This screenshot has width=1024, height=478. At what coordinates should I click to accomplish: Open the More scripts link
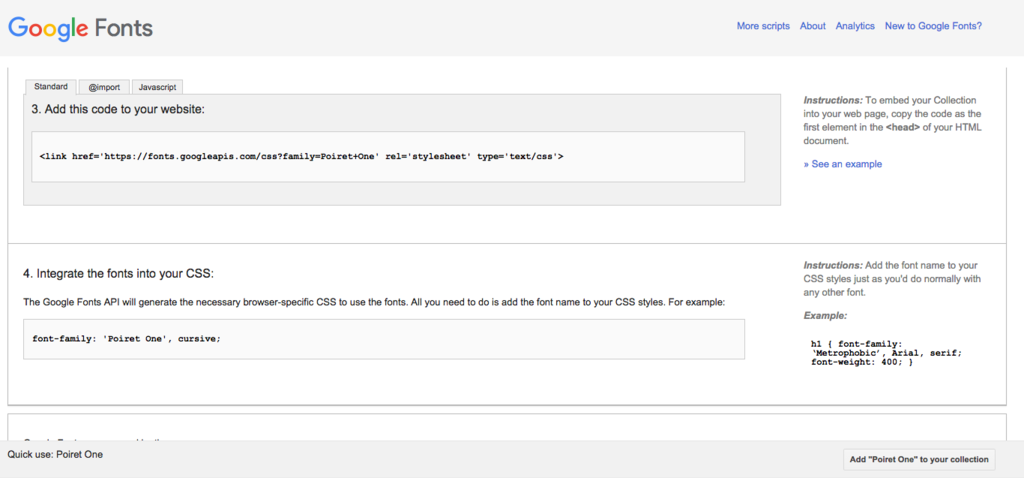coord(763,26)
